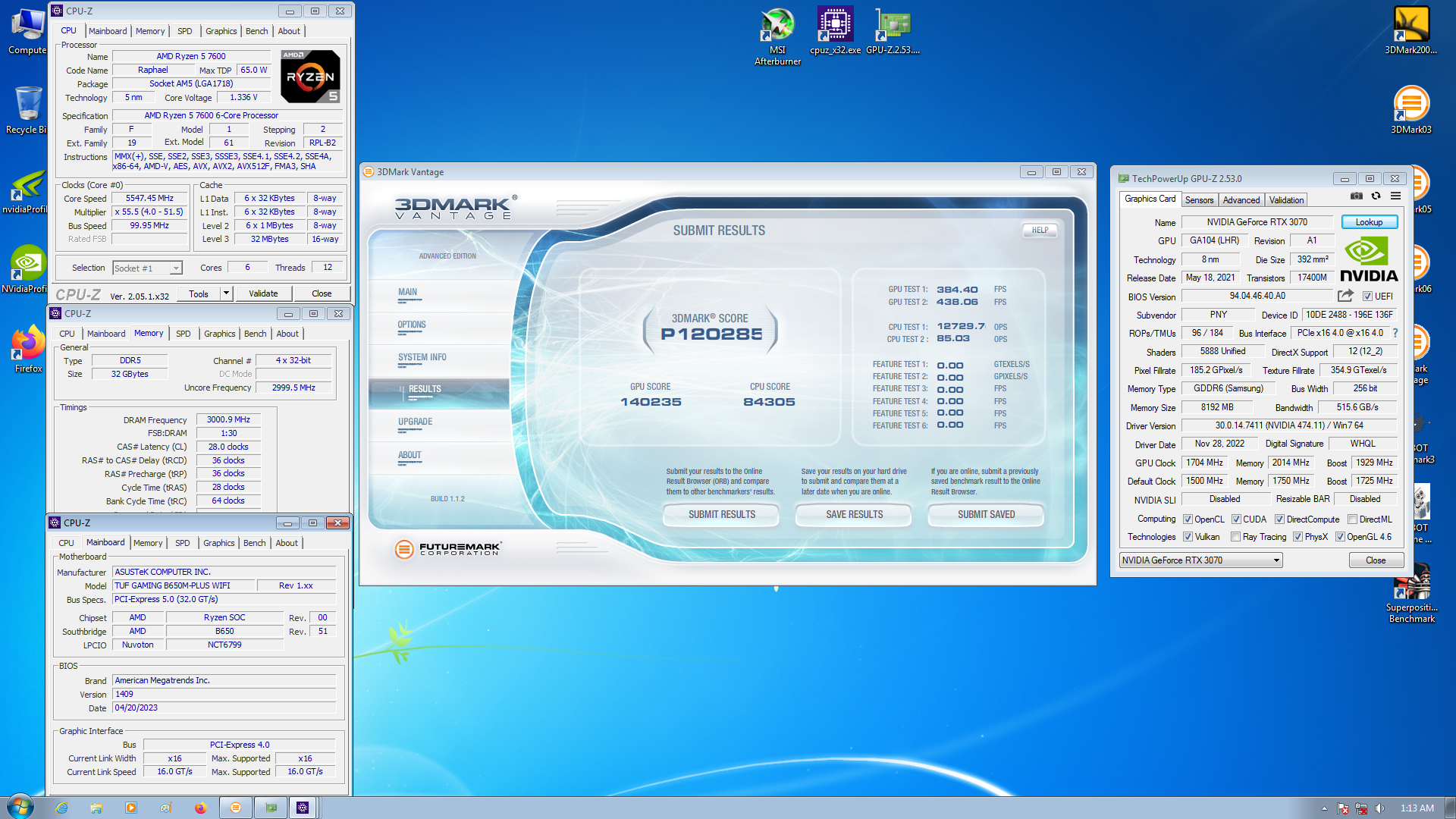The width and height of the screenshot is (1456, 819).
Task: Open the Mainboard tab in top CPU-Z
Action: 108,31
